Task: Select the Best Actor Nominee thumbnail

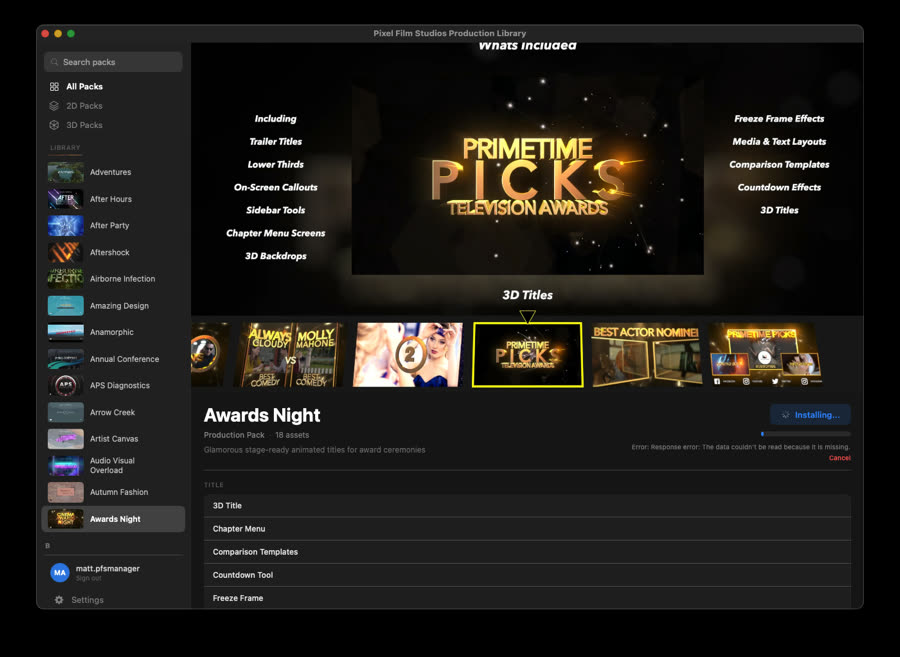Action: tap(646, 355)
